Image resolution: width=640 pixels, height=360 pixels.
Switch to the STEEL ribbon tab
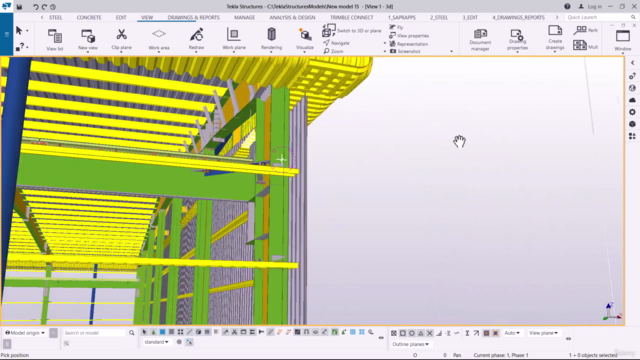[56, 18]
